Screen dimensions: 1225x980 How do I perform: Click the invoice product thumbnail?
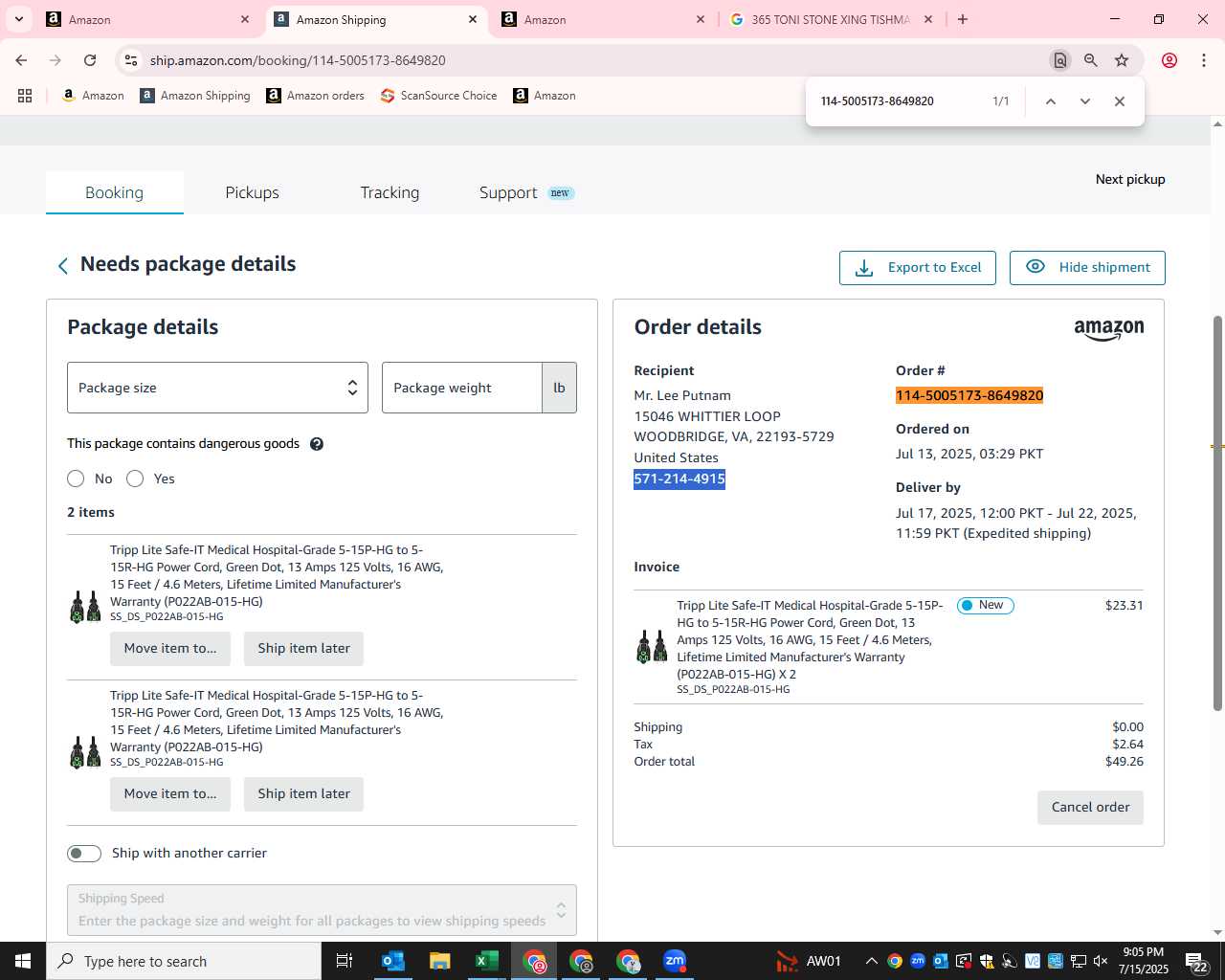[x=652, y=647]
